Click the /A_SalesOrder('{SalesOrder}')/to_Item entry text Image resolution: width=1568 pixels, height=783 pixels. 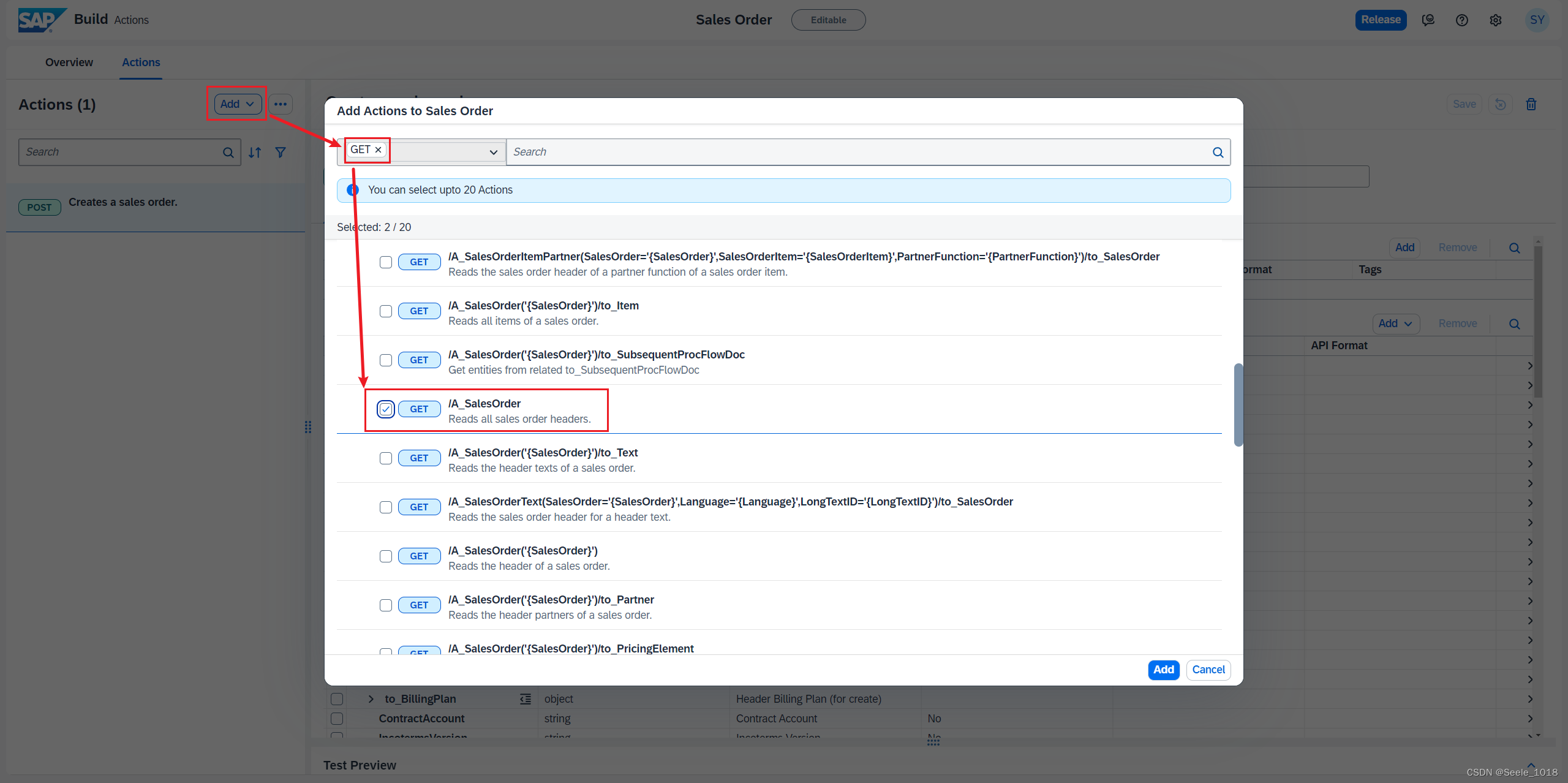pos(543,306)
